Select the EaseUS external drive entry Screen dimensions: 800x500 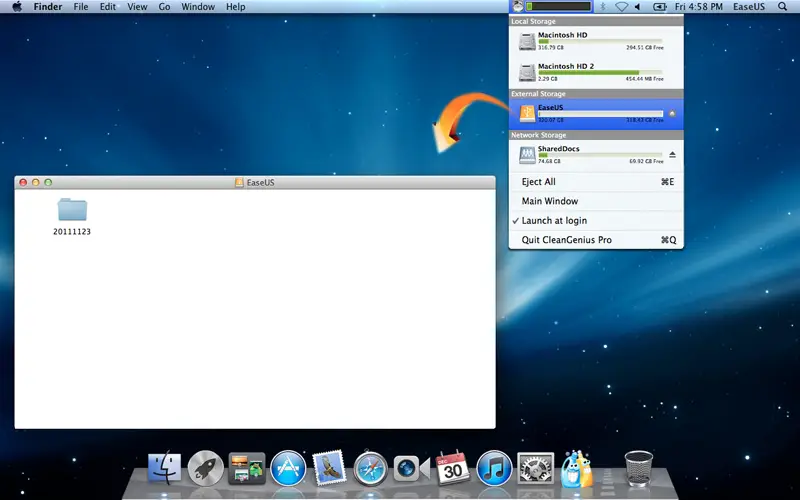coord(596,114)
